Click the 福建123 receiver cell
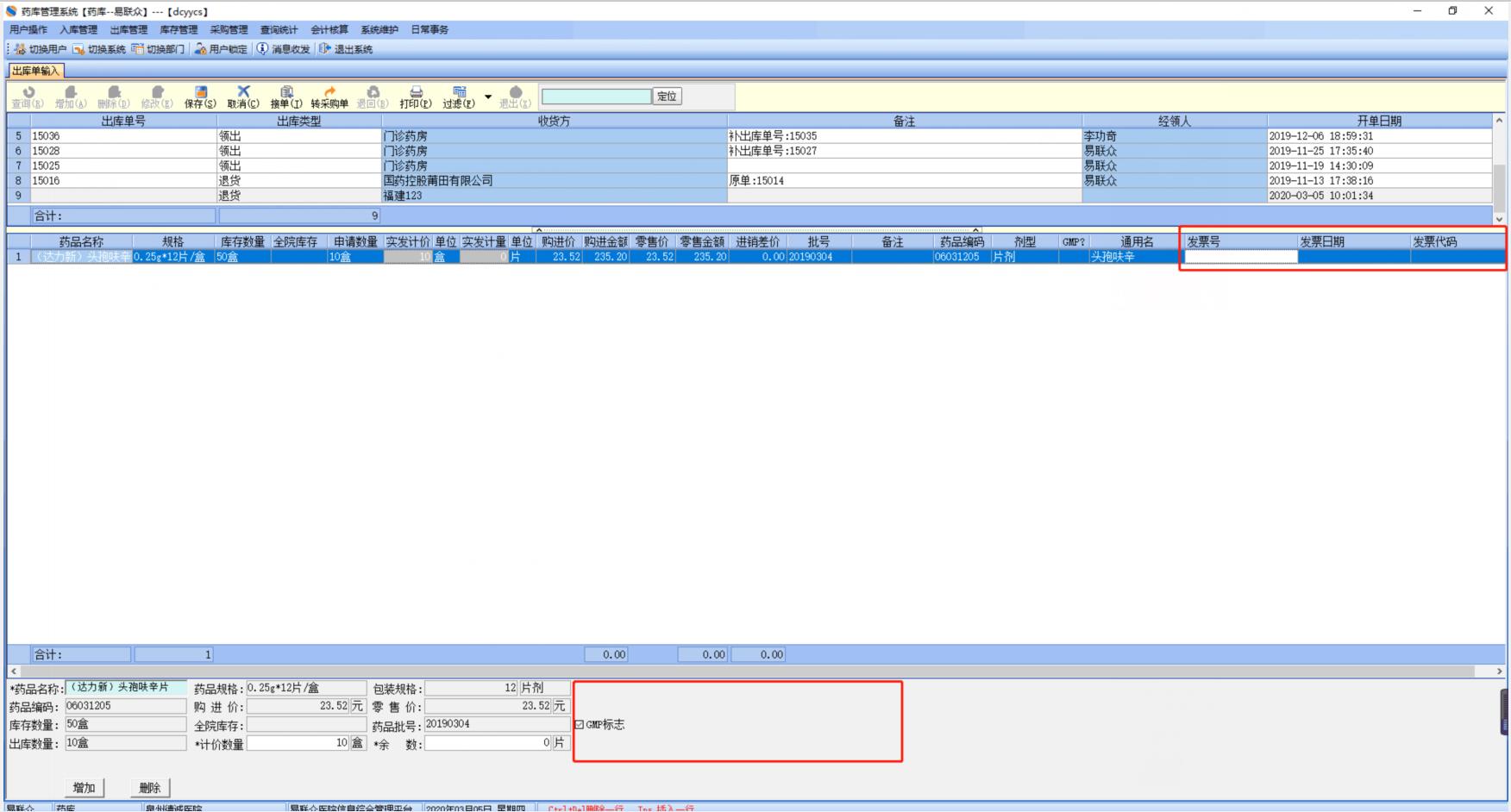 [x=555, y=196]
